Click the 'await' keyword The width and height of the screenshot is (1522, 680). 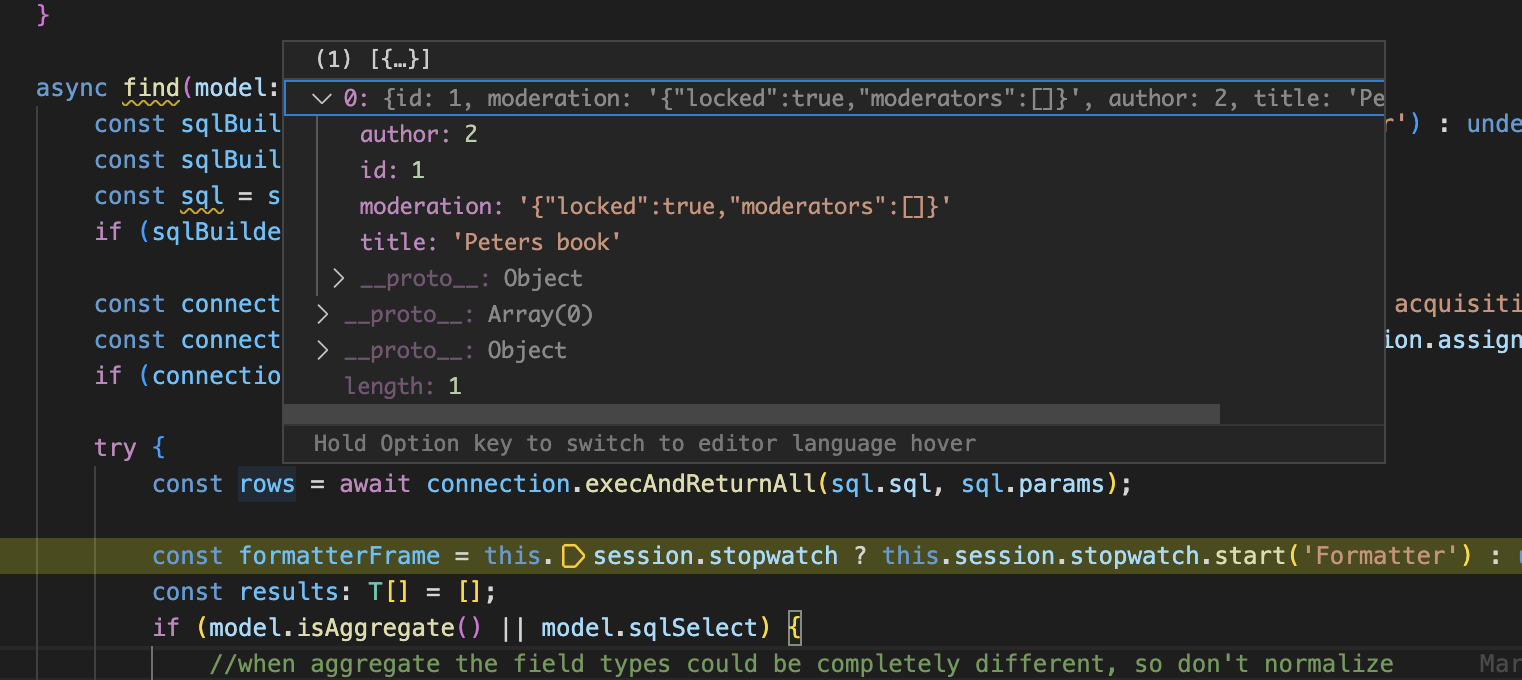(x=375, y=484)
